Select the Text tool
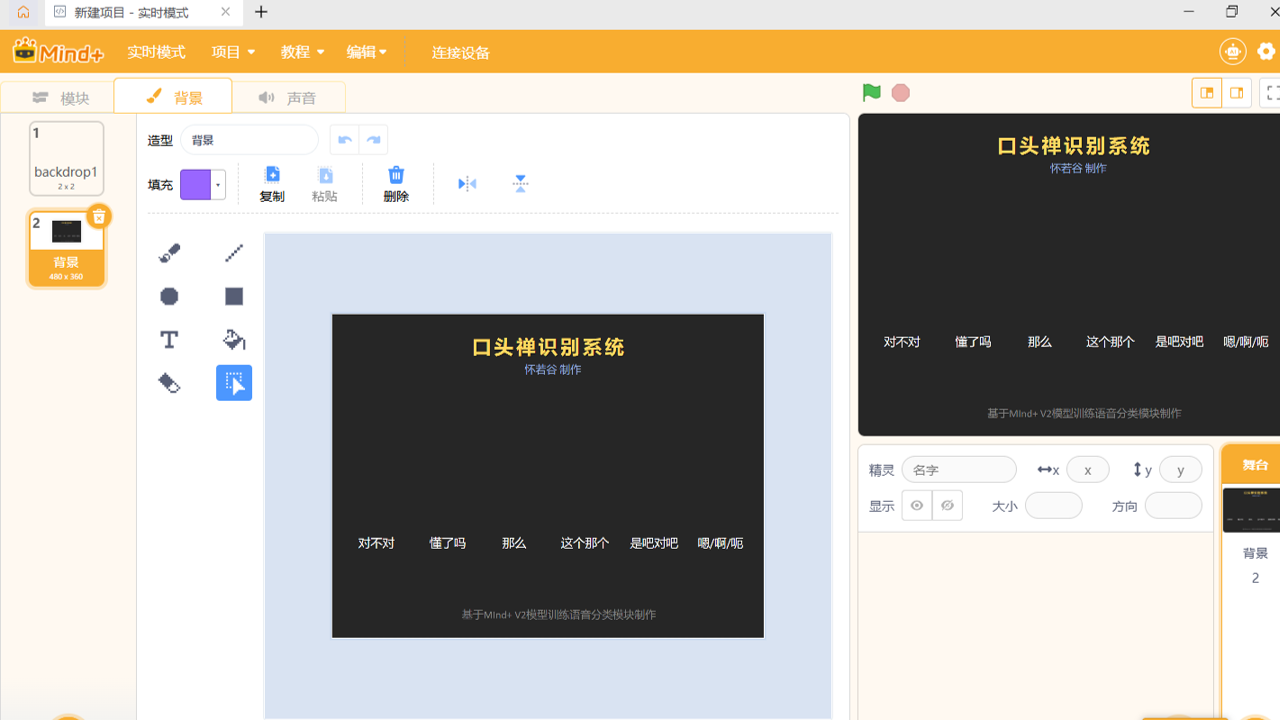The width and height of the screenshot is (1280, 720). [x=168, y=339]
